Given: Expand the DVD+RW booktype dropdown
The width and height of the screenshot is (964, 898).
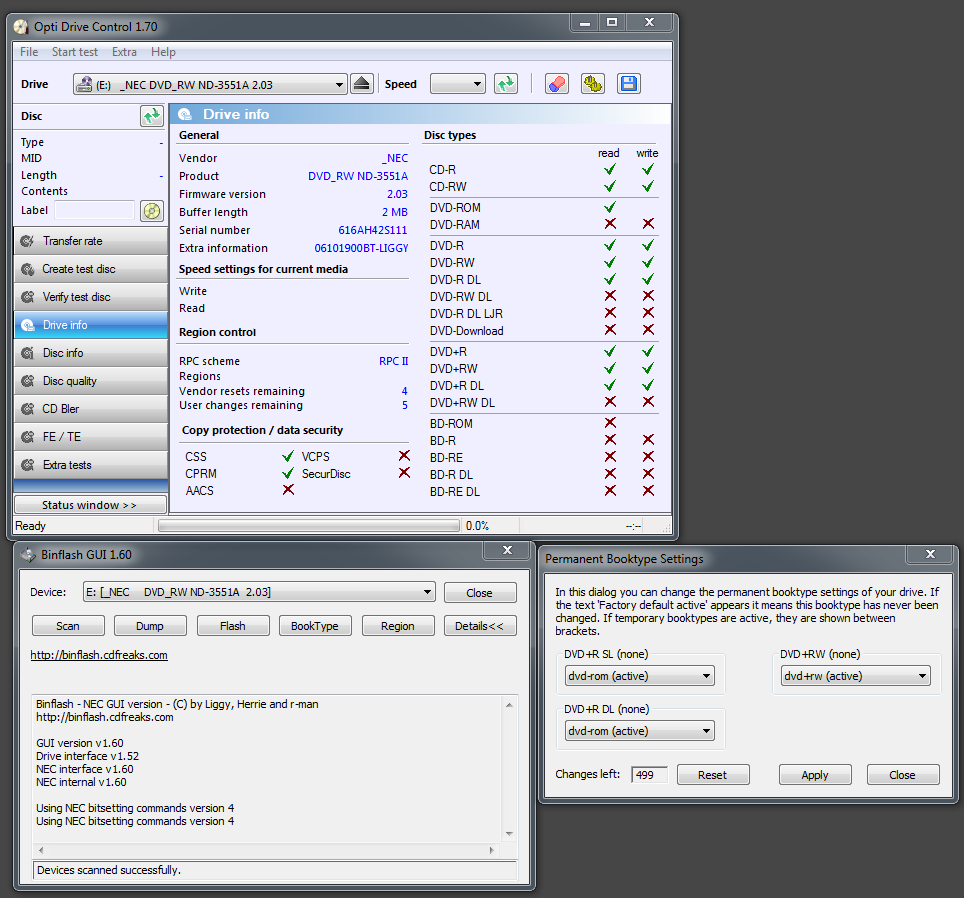Looking at the screenshot, I should pyautogui.click(x=922, y=676).
